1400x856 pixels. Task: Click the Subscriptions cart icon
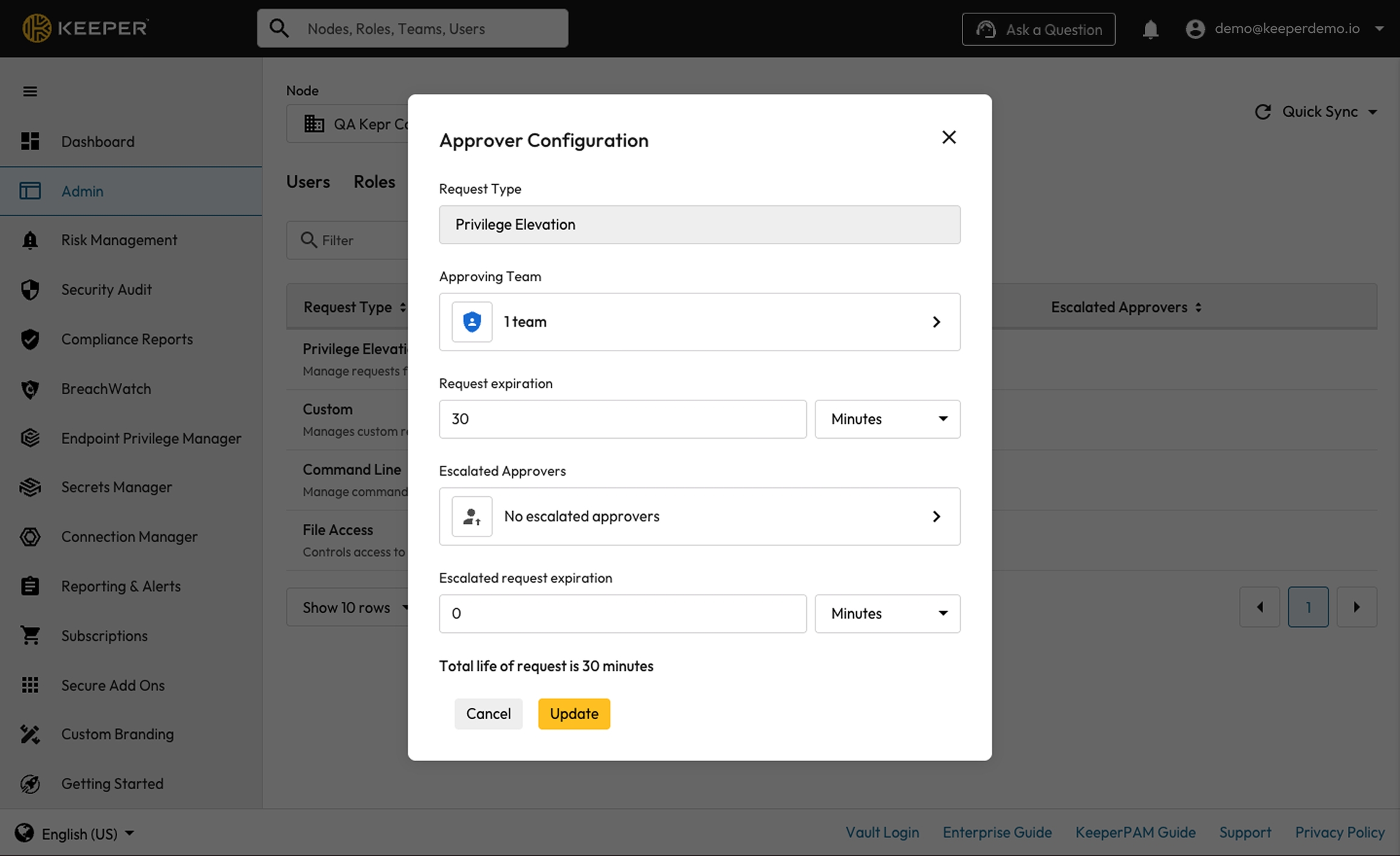click(30, 635)
